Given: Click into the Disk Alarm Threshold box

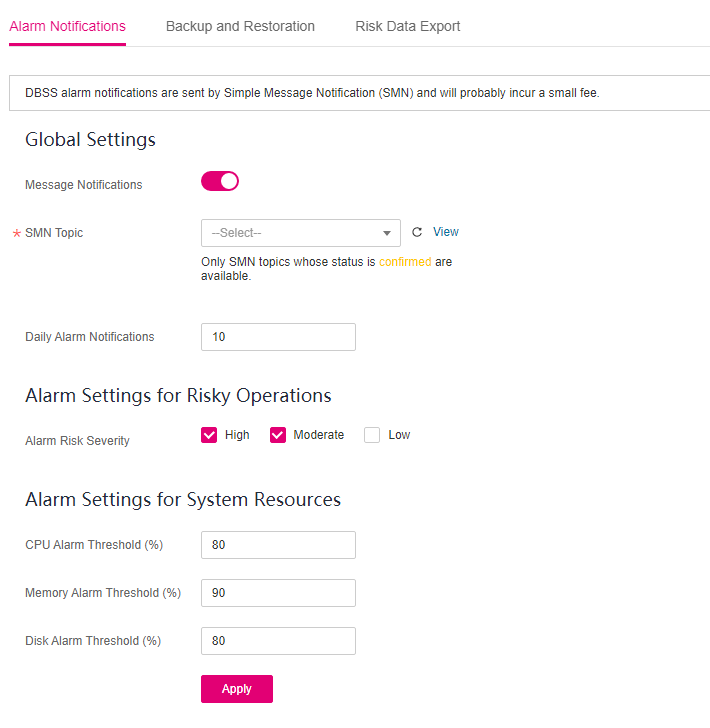Looking at the screenshot, I should point(278,641).
